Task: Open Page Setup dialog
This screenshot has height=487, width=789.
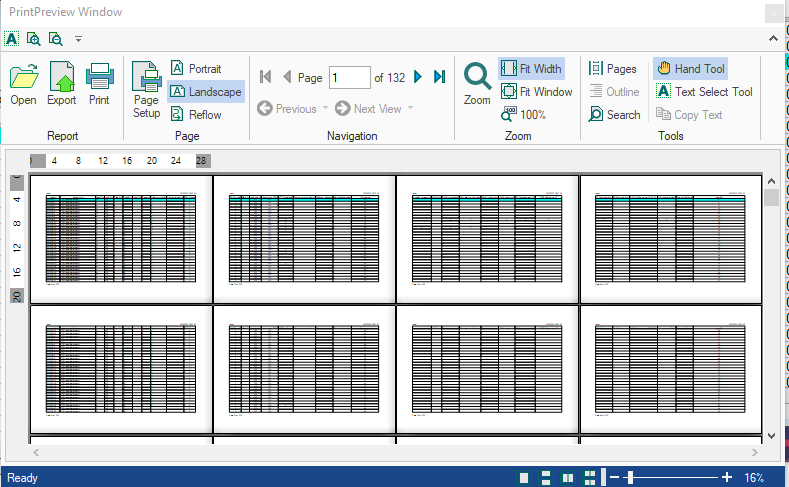Action: 146,90
